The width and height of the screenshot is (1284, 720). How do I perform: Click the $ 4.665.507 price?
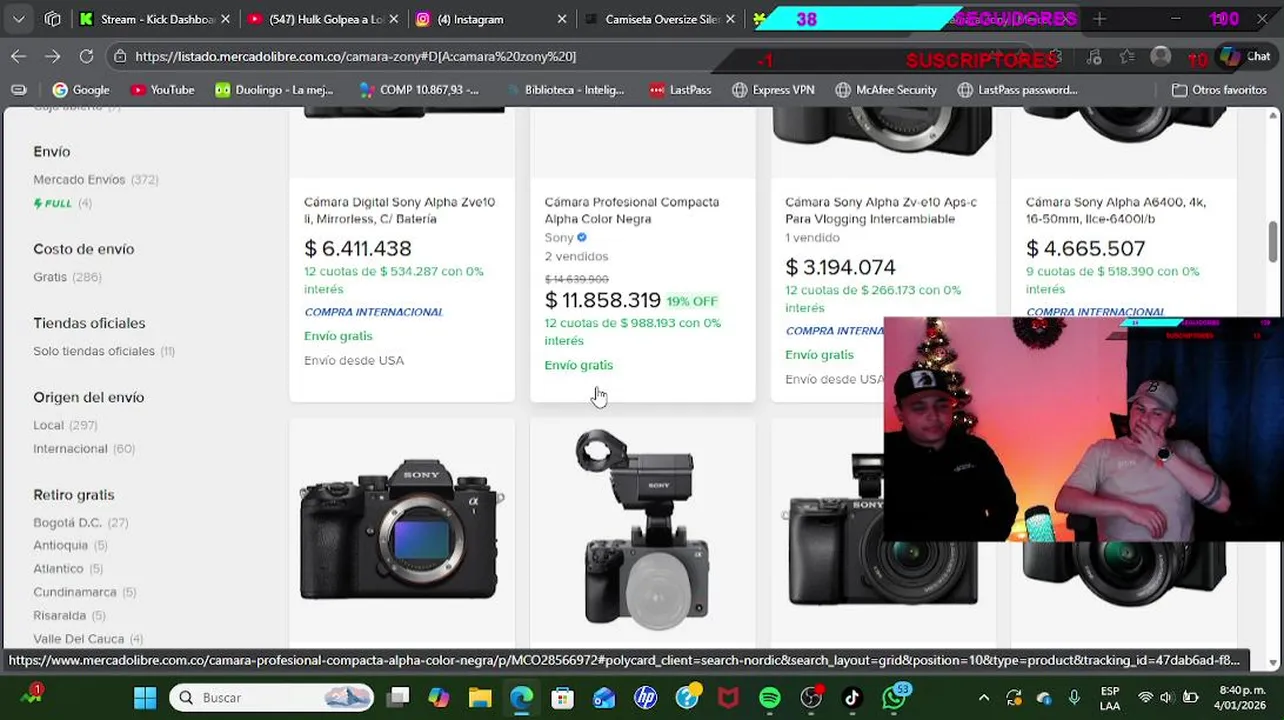pos(1085,248)
